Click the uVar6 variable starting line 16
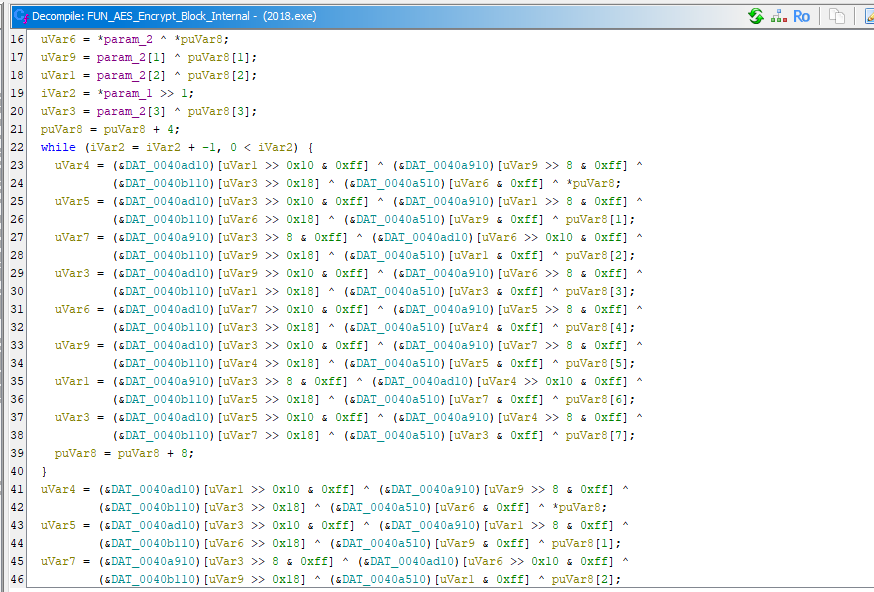This screenshot has height=592, width=874. (58, 39)
